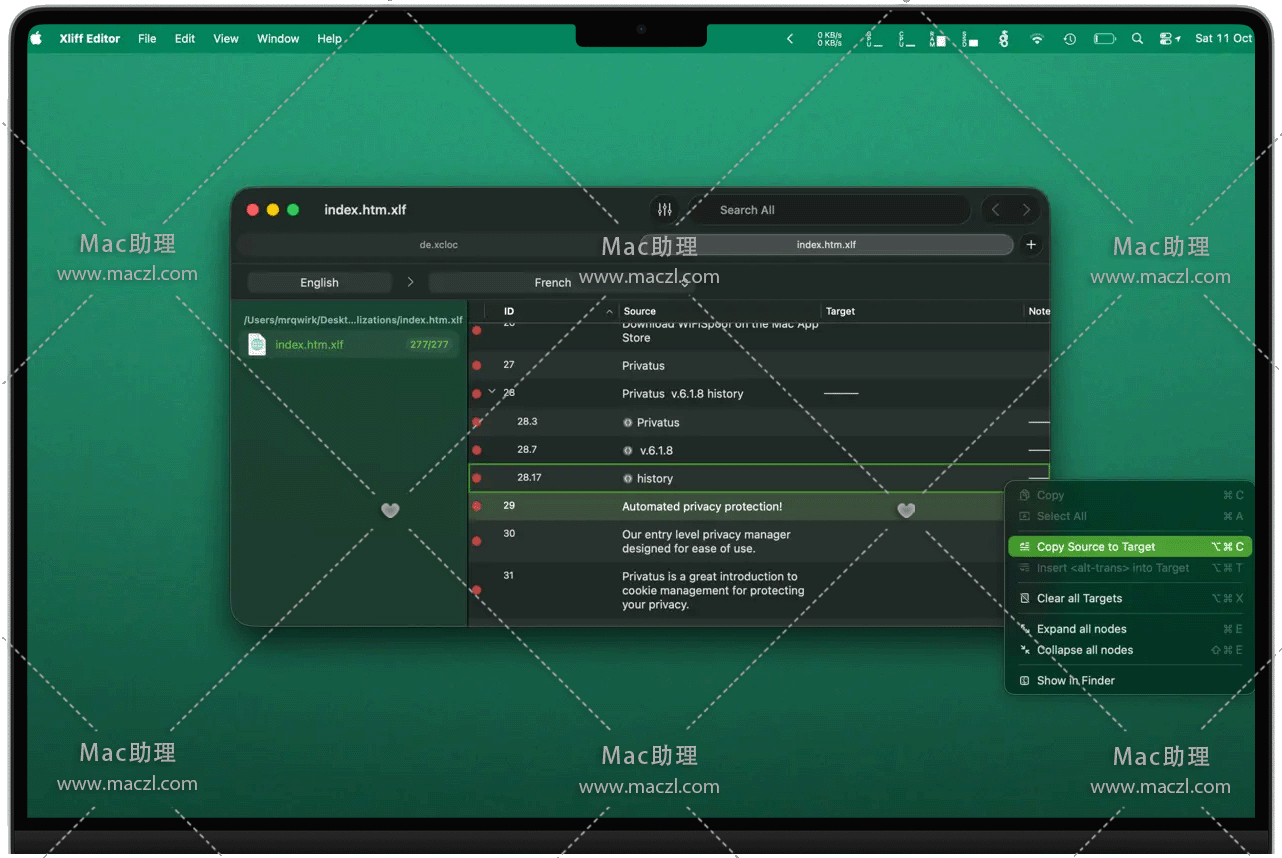Click the Wi-Fi icon in menu bar
Screen dimensions: 1282x858
tap(1037, 39)
